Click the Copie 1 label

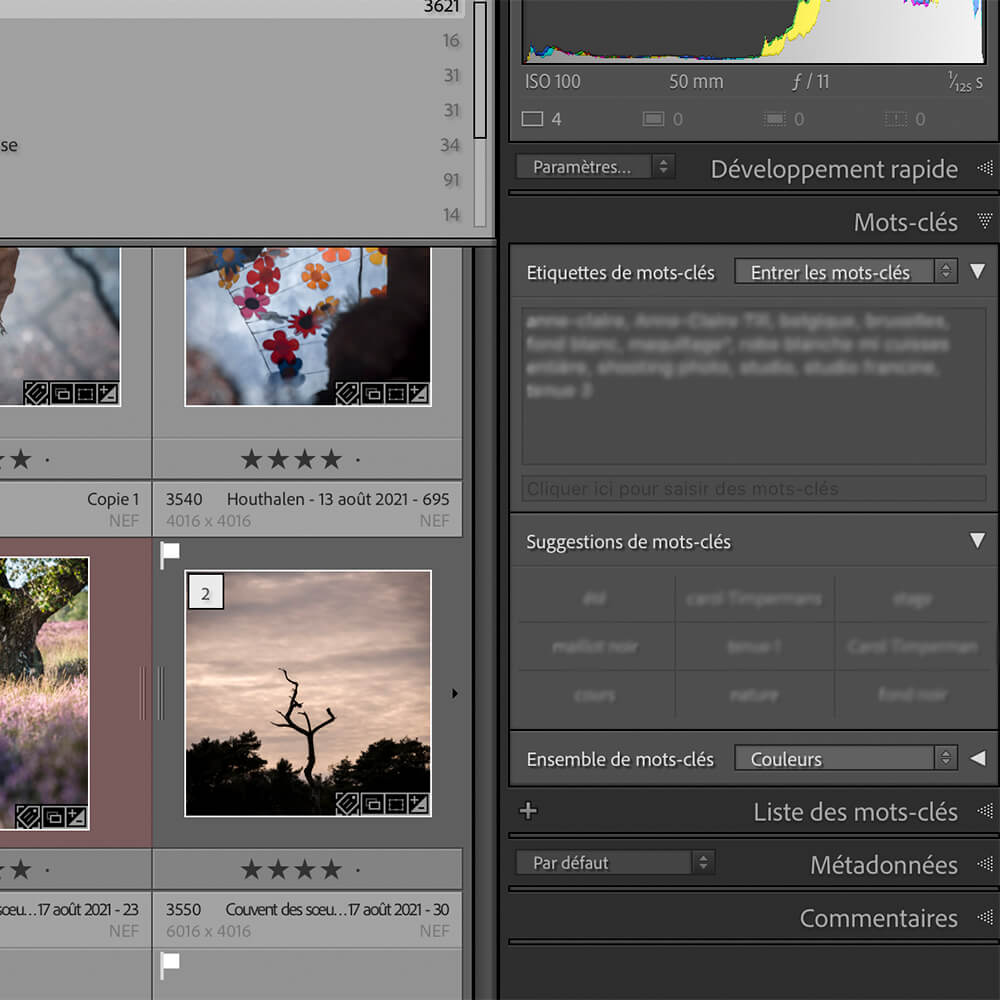pos(113,499)
